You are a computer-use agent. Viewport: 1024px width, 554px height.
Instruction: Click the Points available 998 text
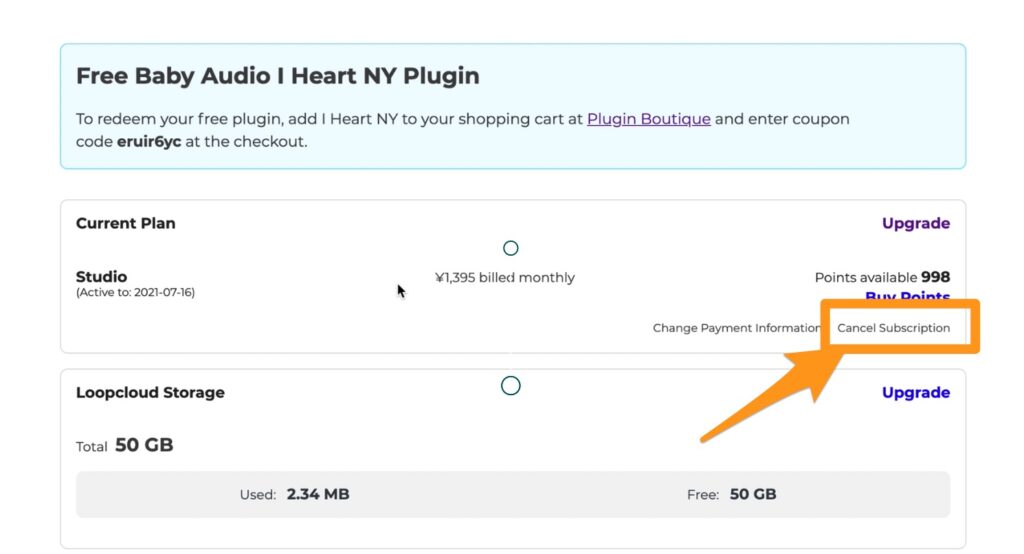(x=882, y=277)
